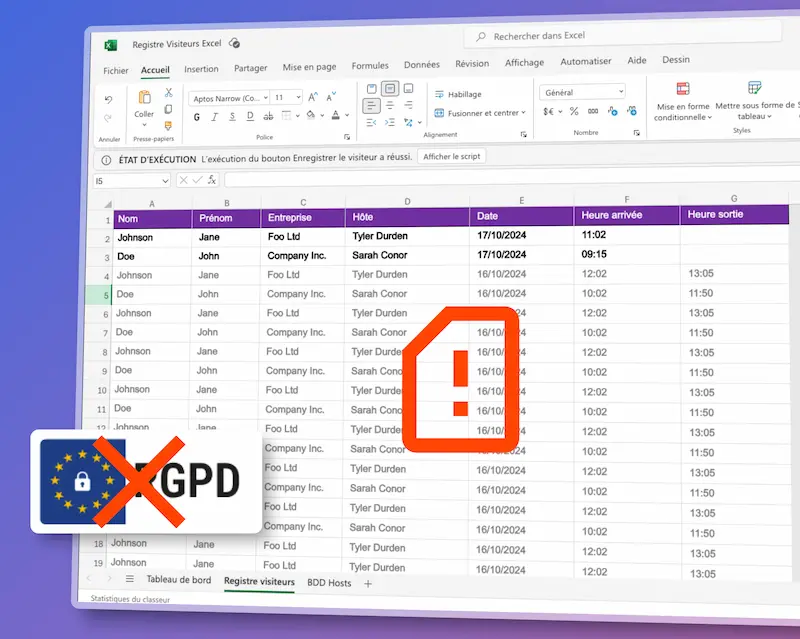The height and width of the screenshot is (639, 800).
Task: Select the format painter brush icon
Action: 168,126
